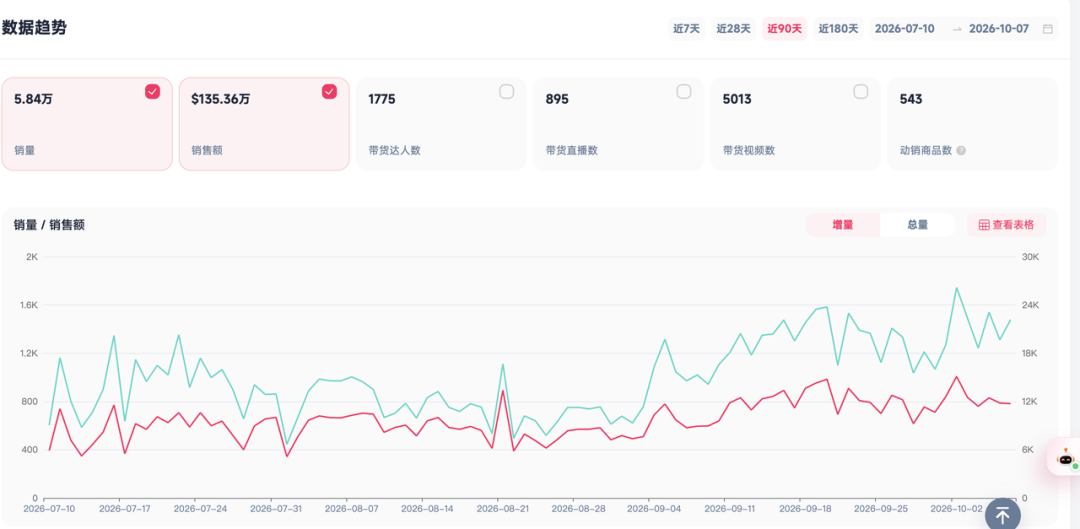
Task: Select the 近7天 range tab
Action: tap(686, 29)
